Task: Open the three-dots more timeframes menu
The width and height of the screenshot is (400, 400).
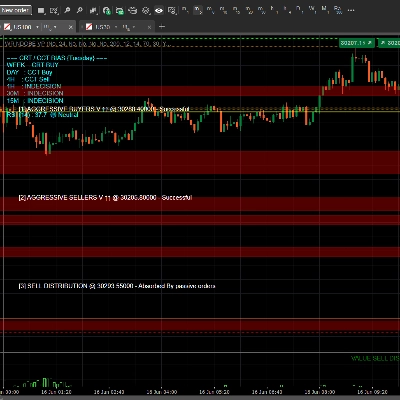Action: [x=351, y=10]
